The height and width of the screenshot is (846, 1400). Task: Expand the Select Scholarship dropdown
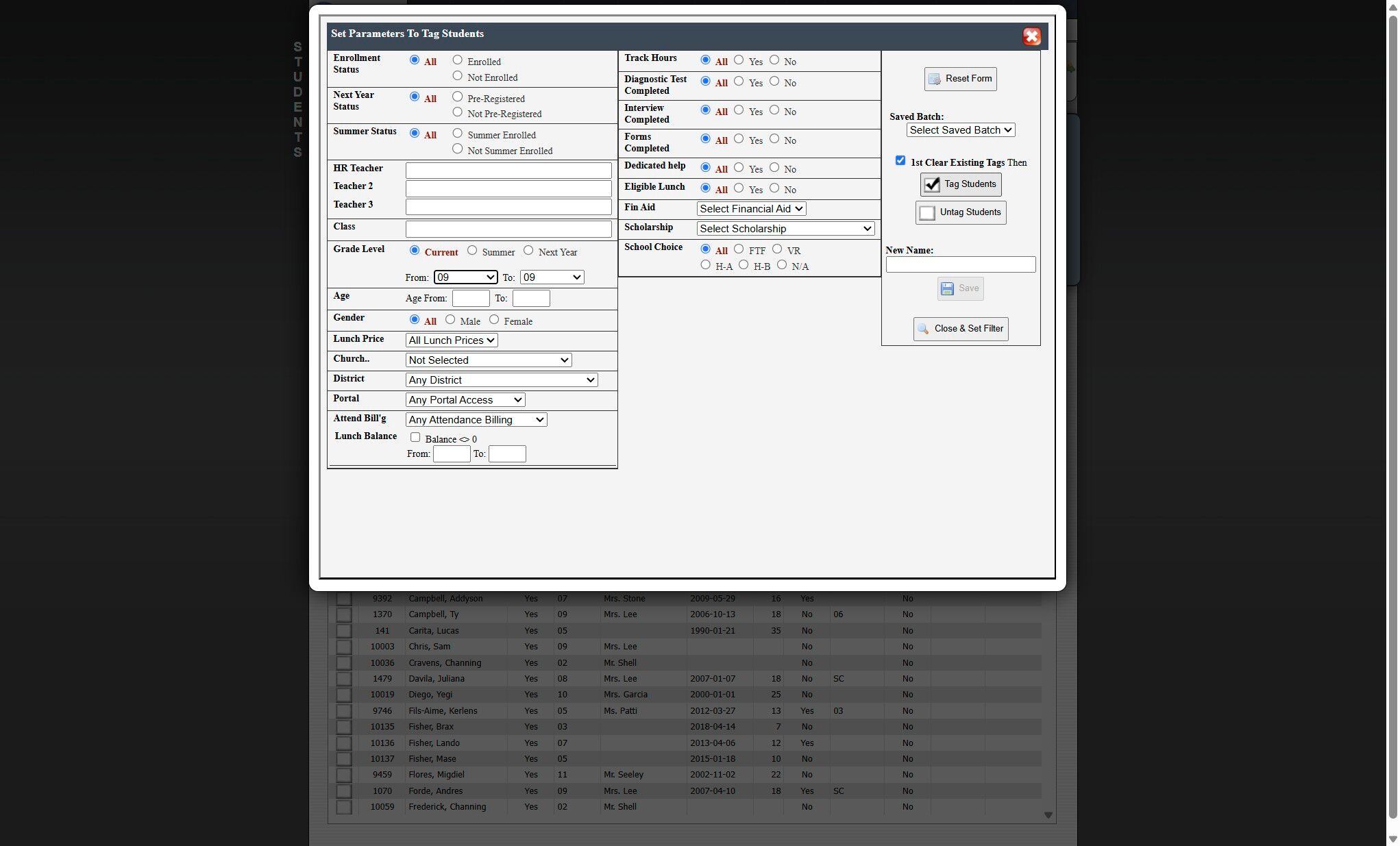pyautogui.click(x=785, y=229)
